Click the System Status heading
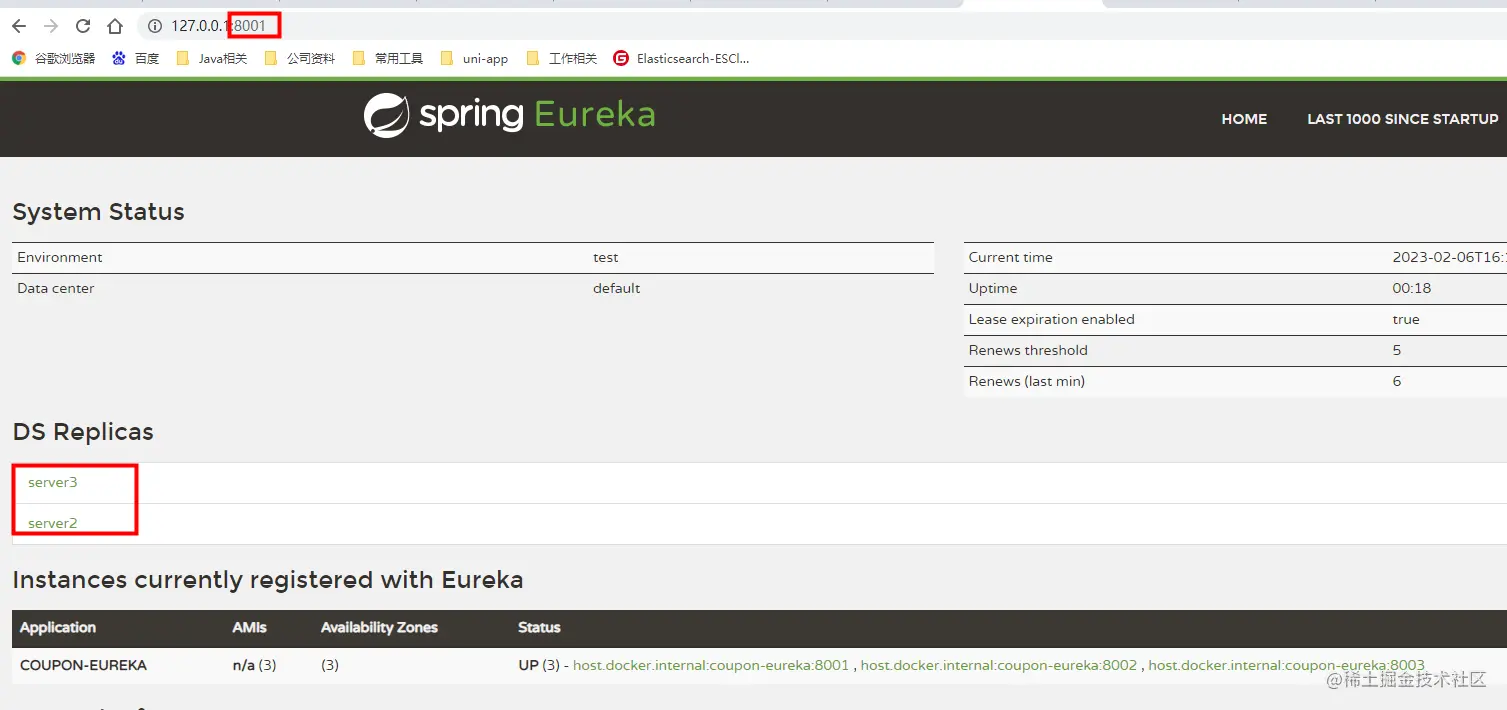 click(x=98, y=212)
